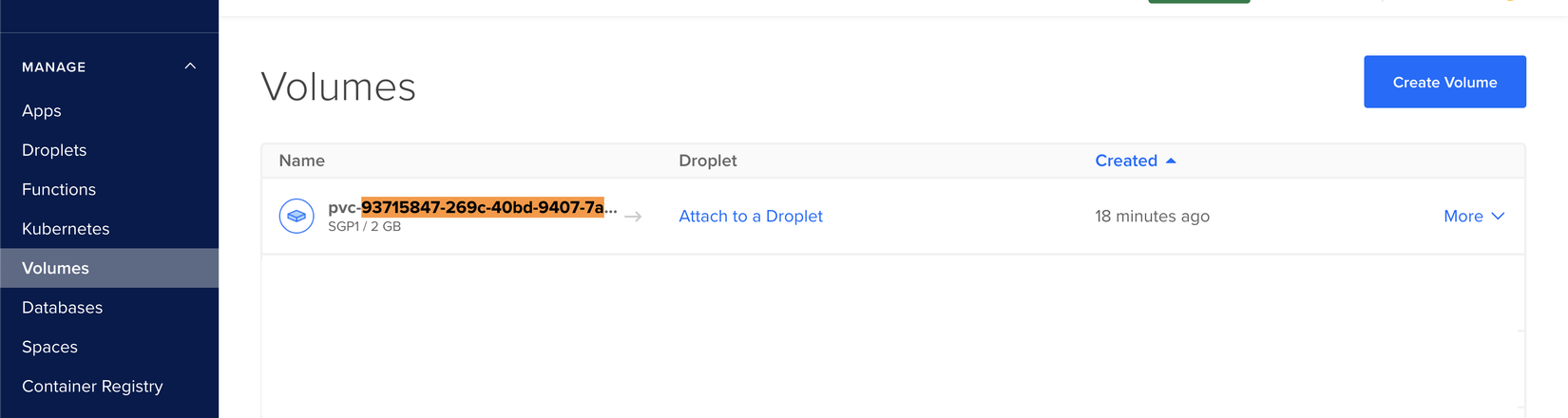
Task: Navigate to Kubernetes in the sidebar
Action: 66,229
